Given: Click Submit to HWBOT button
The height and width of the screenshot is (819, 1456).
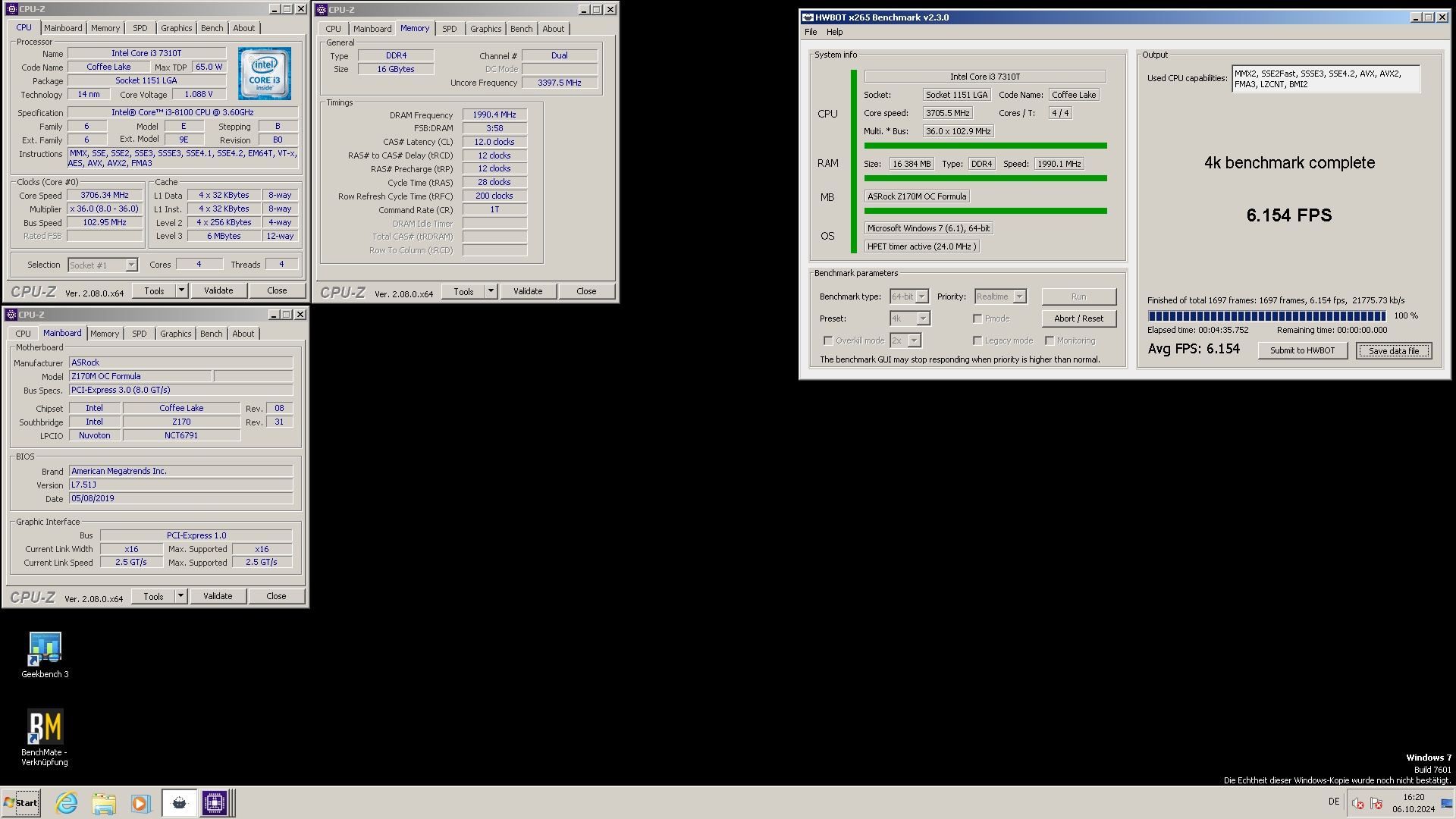Looking at the screenshot, I should [x=1302, y=350].
